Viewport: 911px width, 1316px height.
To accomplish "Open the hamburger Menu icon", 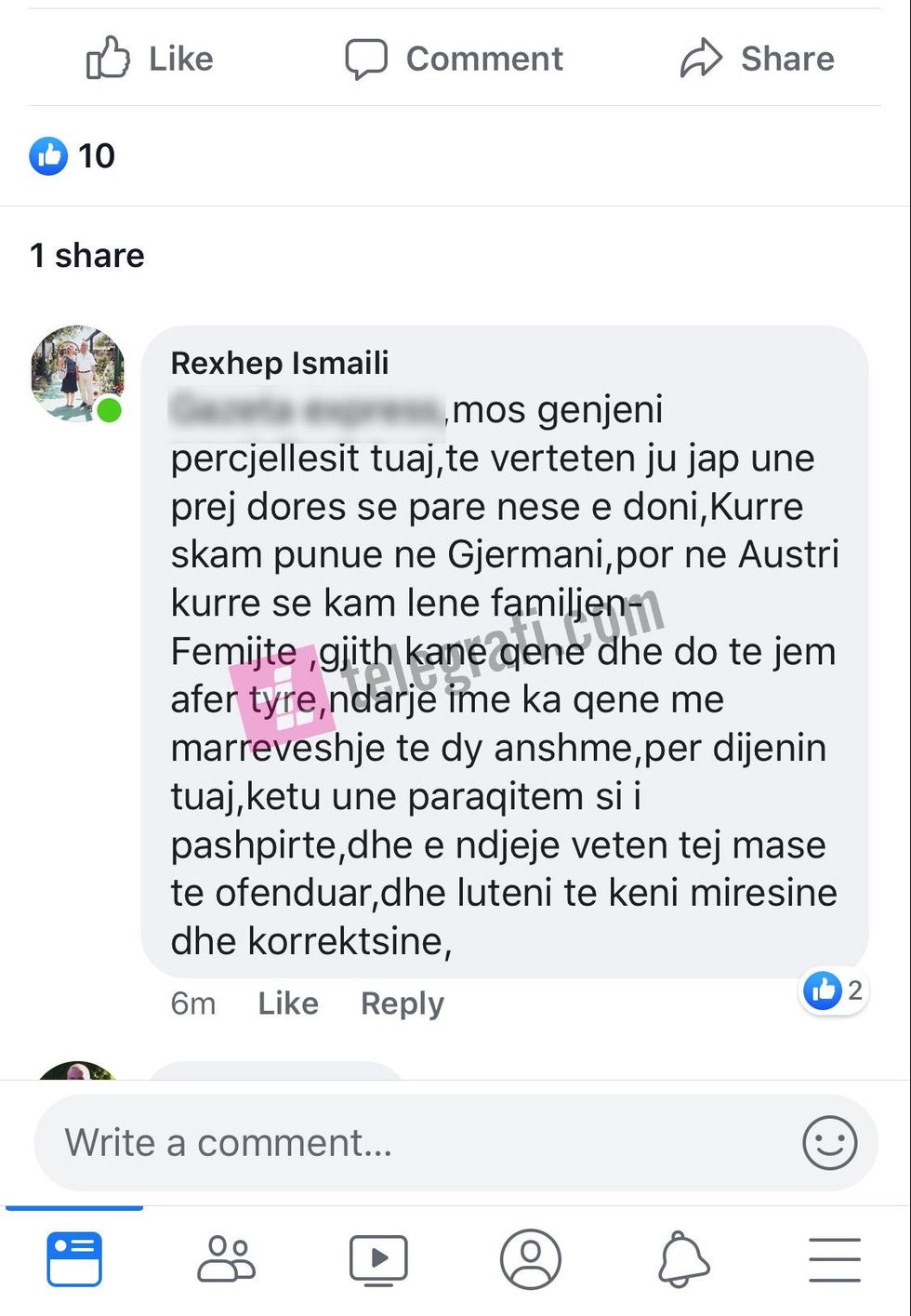I will coord(834,1259).
